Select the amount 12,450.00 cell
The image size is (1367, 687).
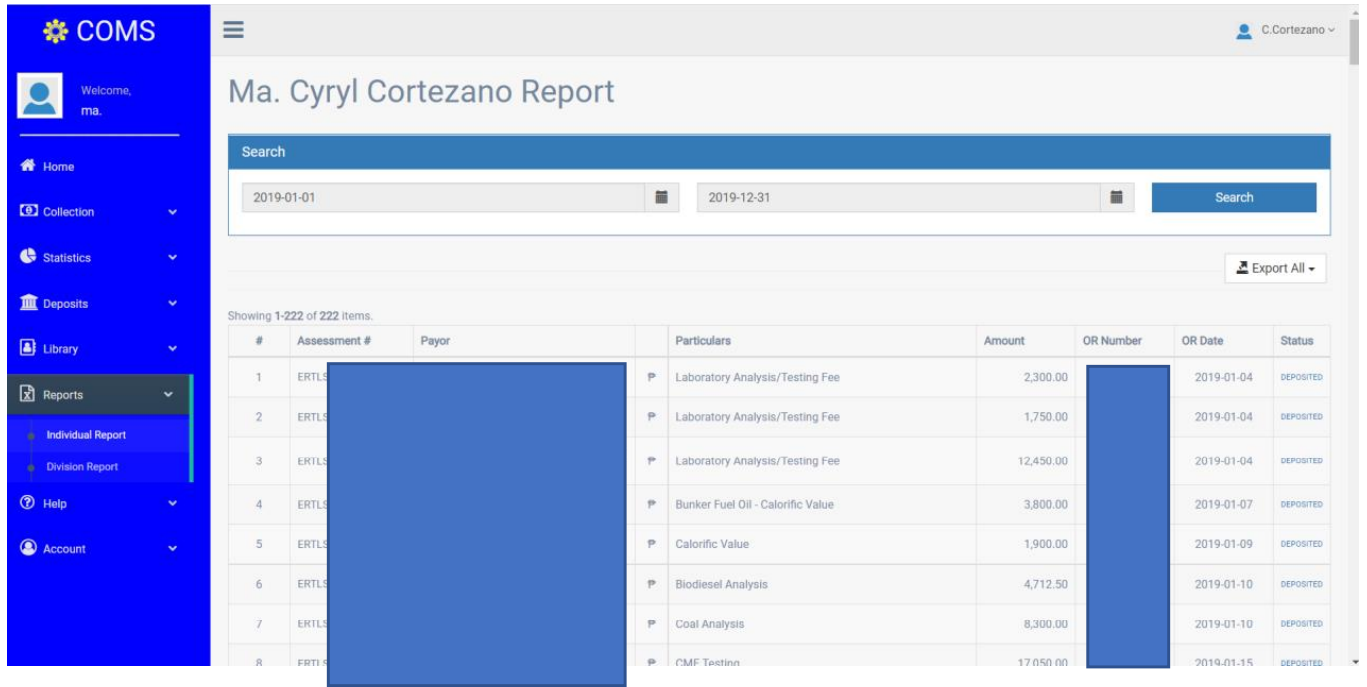1023,461
